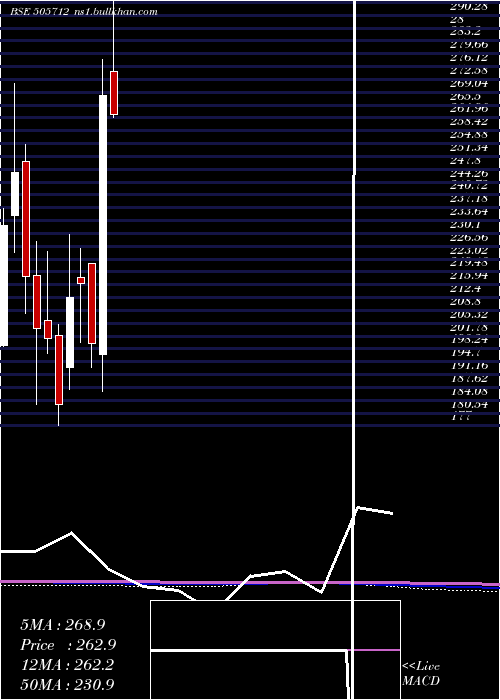The image size is (500, 700).
Task: Click the 205.32 price axis label
Action: coord(469,314)
